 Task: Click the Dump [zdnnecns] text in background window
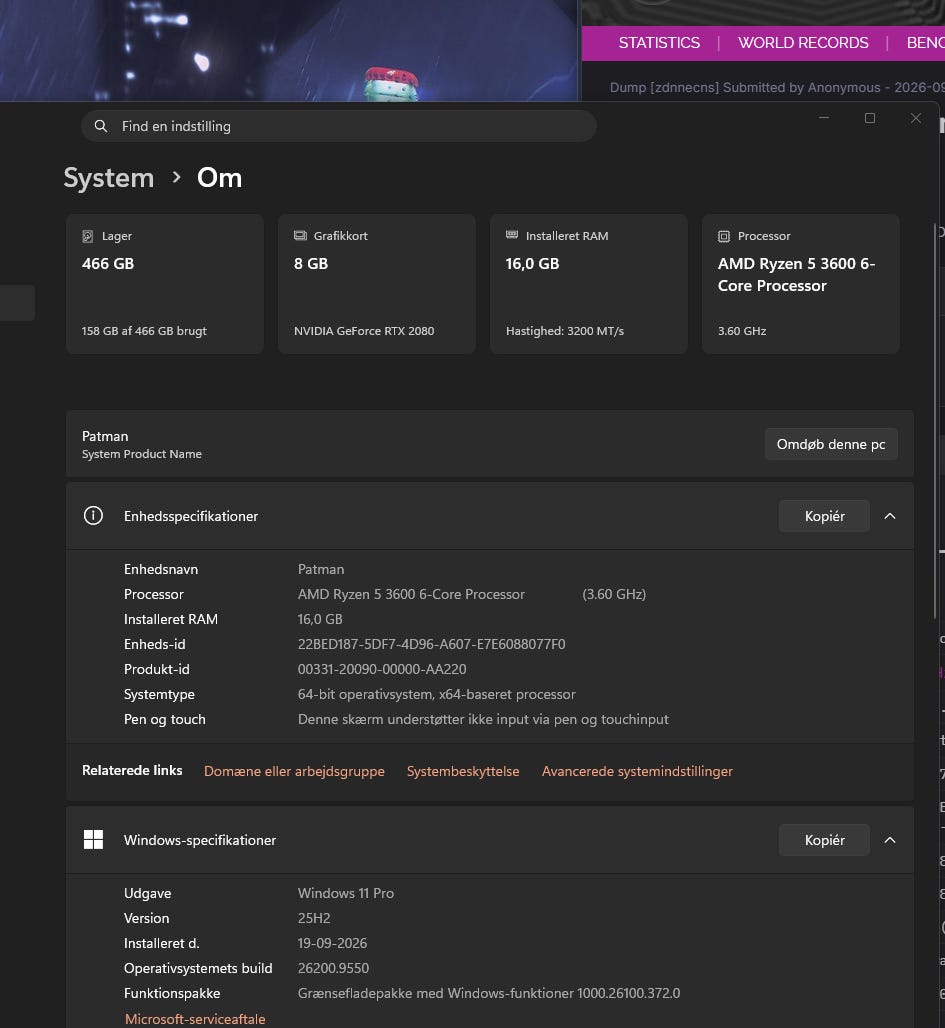click(777, 88)
